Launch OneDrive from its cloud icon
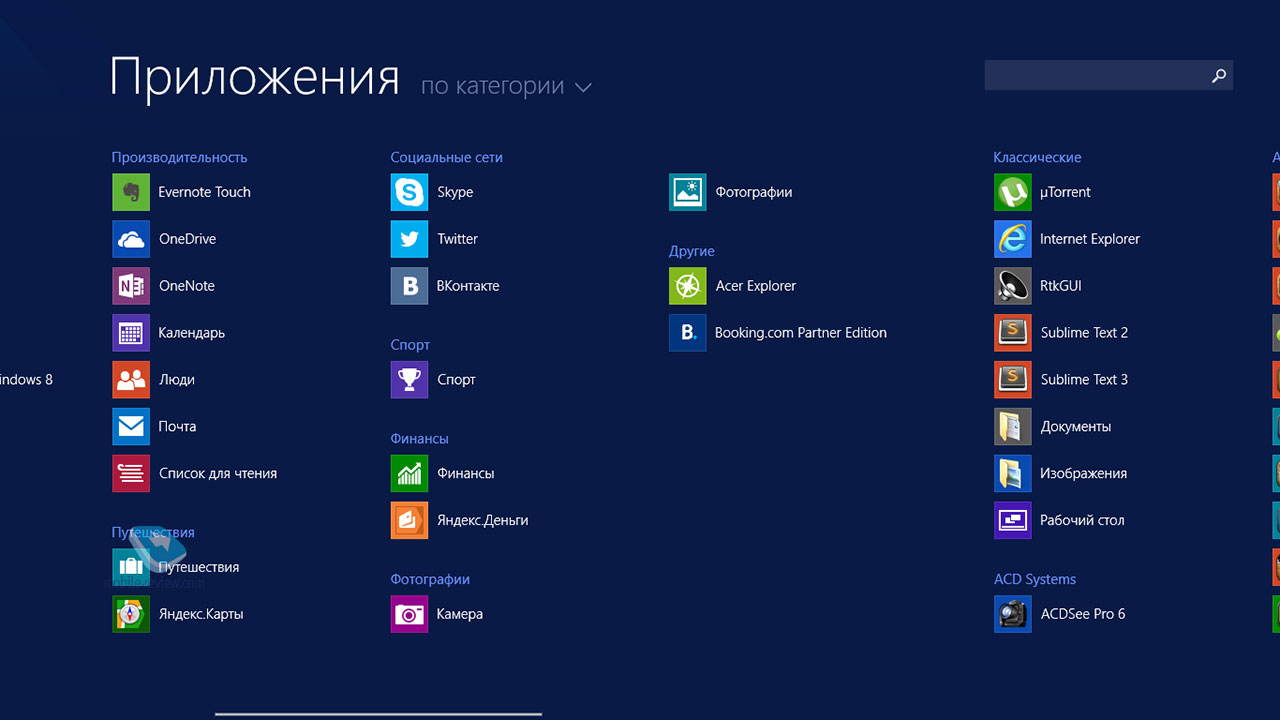Image resolution: width=1280 pixels, height=720 pixels. (131, 239)
